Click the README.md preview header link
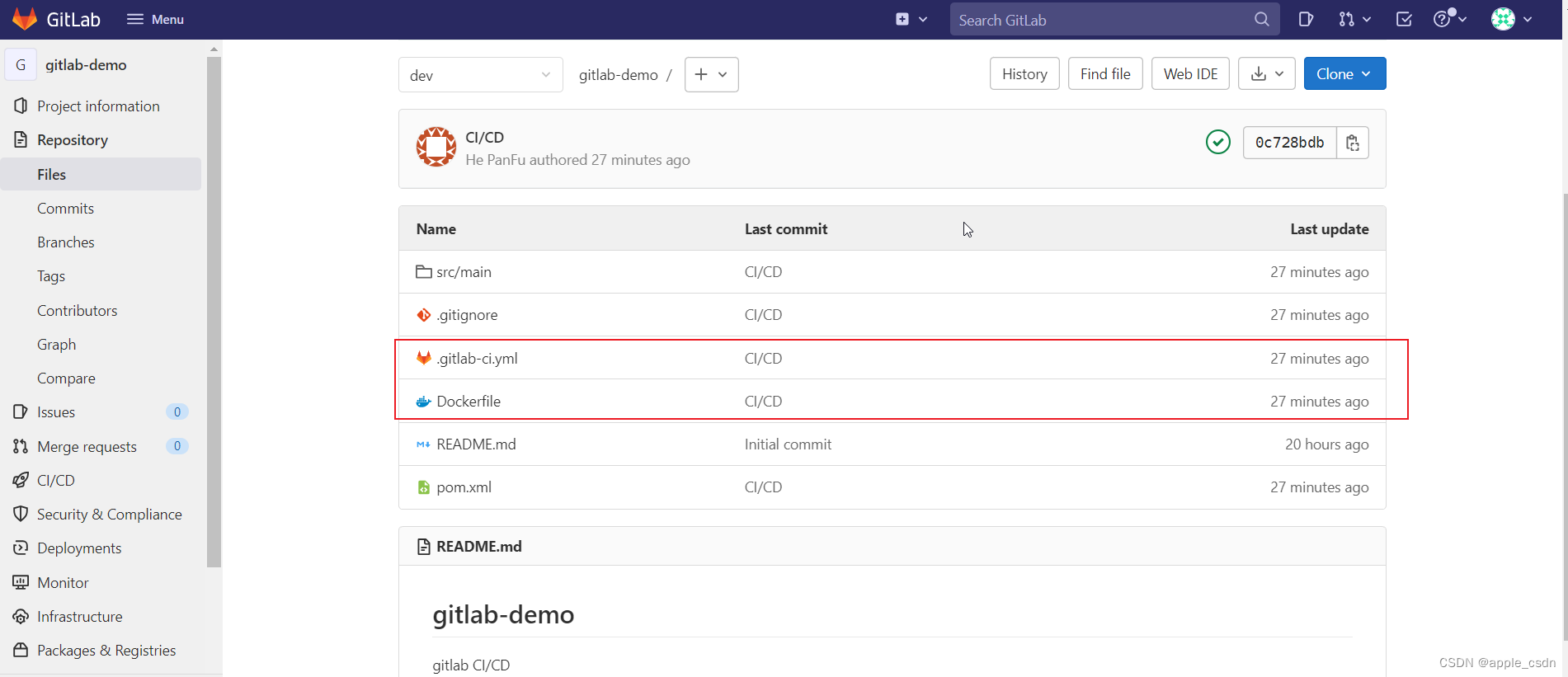 point(478,547)
